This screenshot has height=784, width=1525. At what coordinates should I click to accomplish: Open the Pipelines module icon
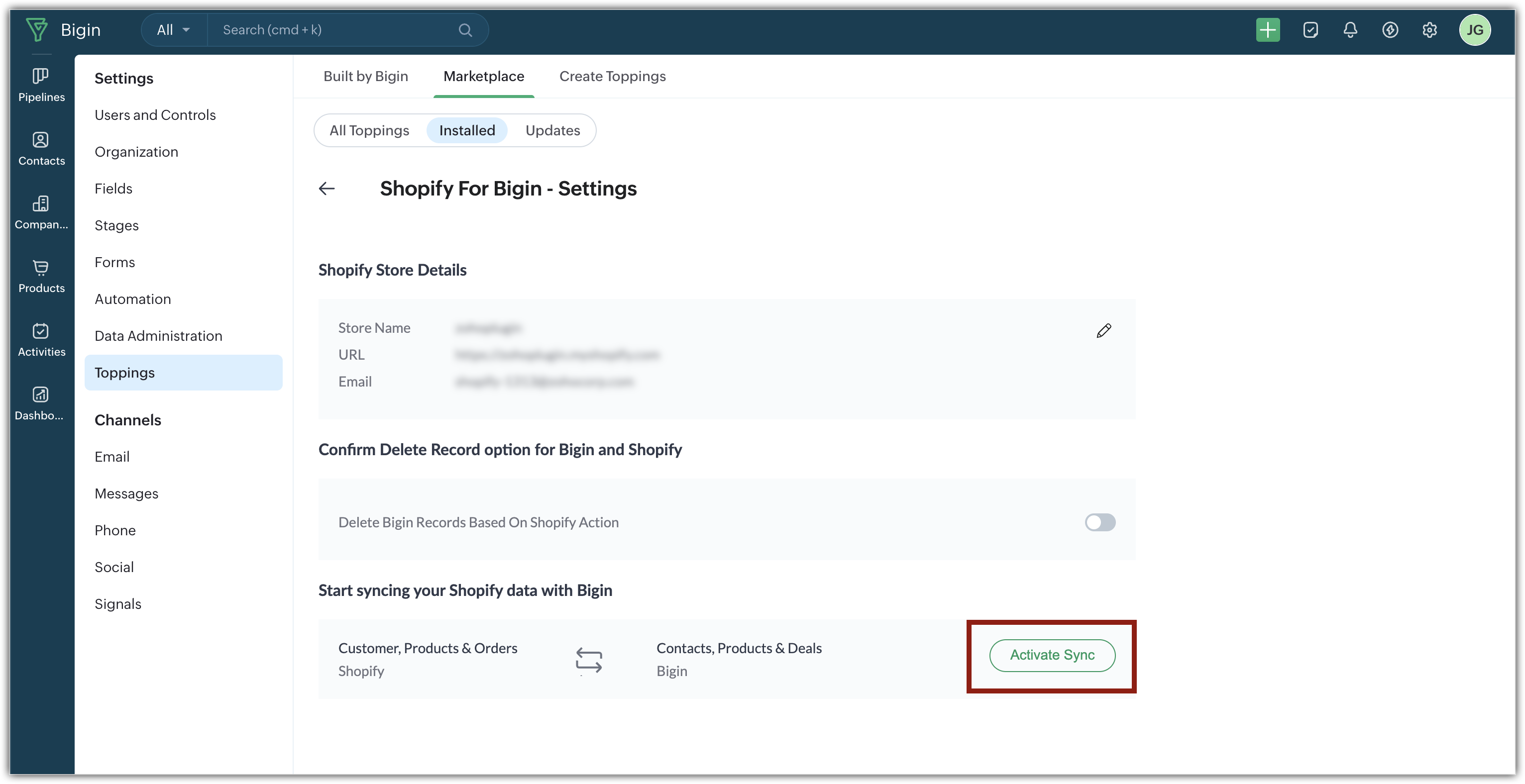[41, 76]
